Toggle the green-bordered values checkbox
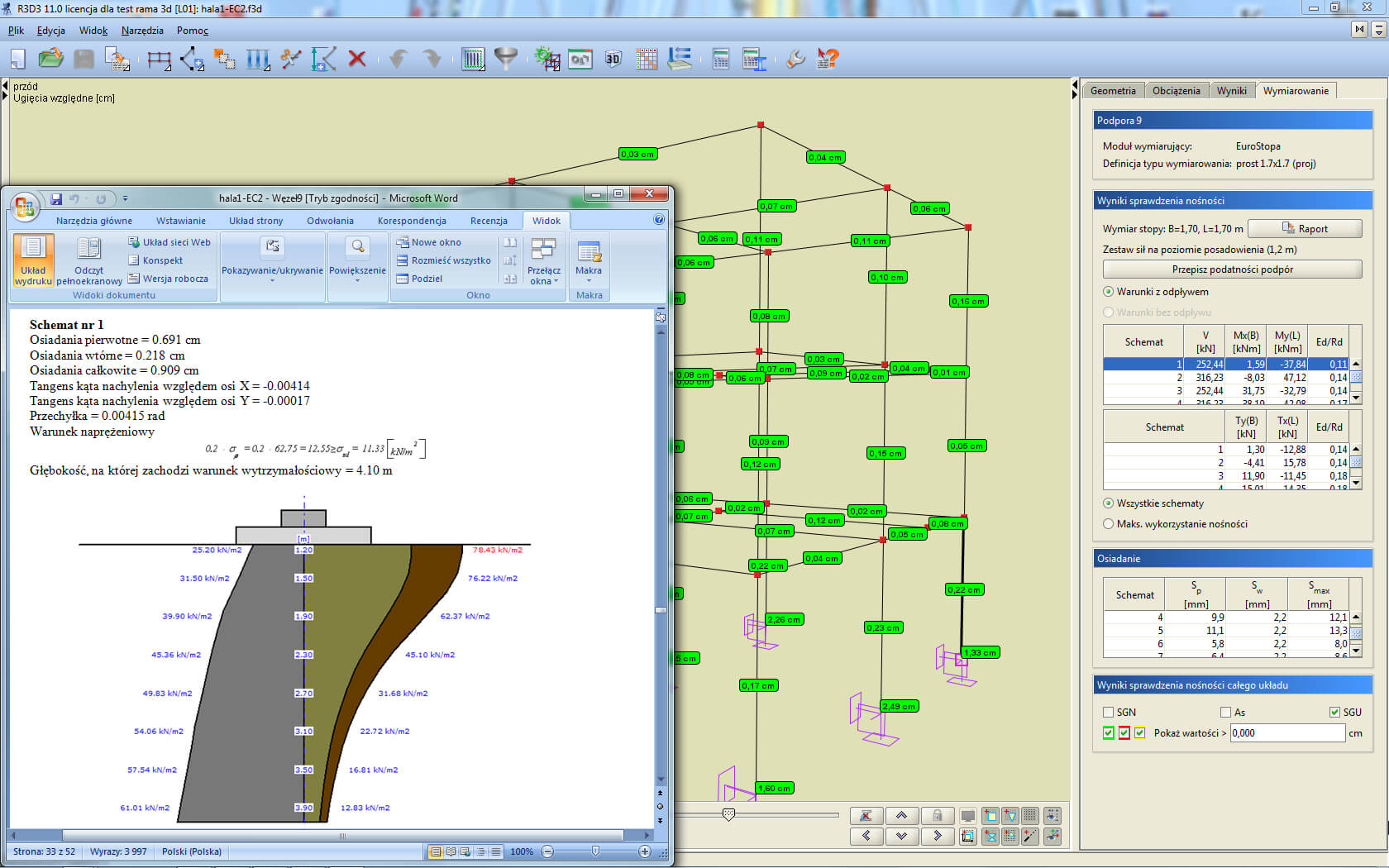Screen dimensions: 1389x868 tap(1109, 733)
